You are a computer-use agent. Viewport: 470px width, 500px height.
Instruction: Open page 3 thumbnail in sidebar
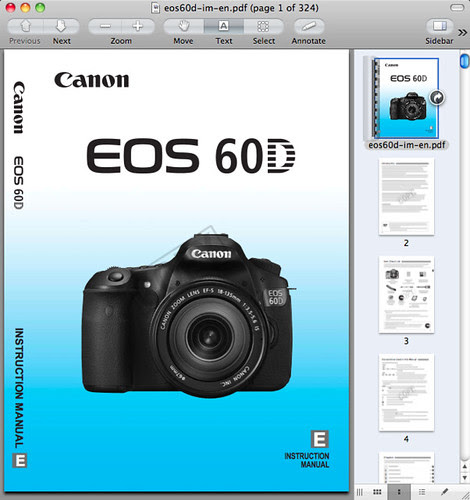click(x=406, y=295)
